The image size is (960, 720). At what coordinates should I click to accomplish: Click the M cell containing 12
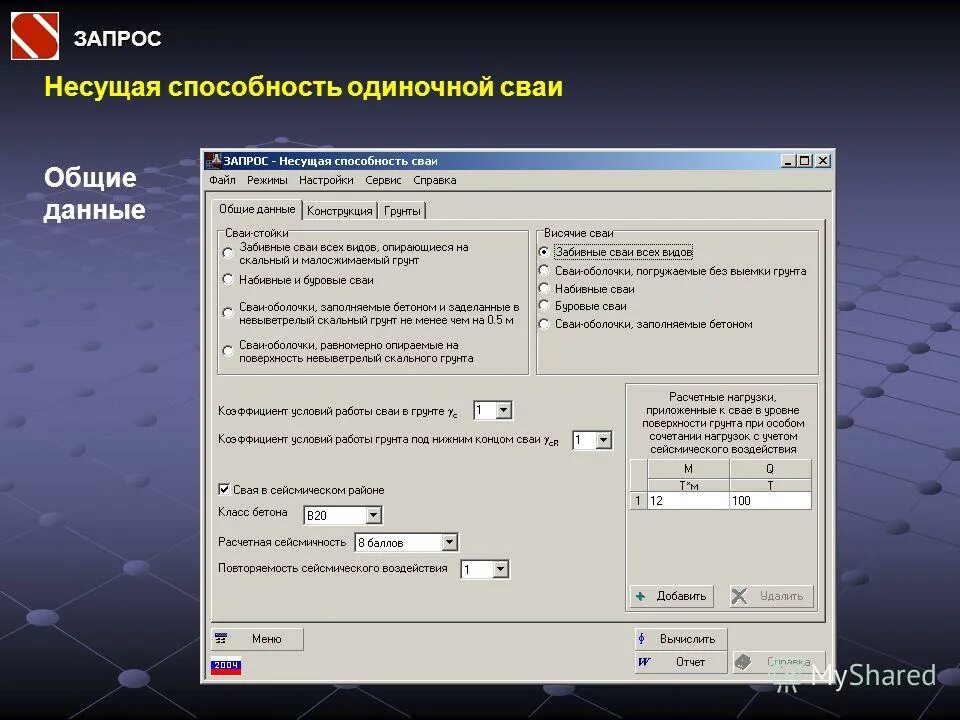688,500
